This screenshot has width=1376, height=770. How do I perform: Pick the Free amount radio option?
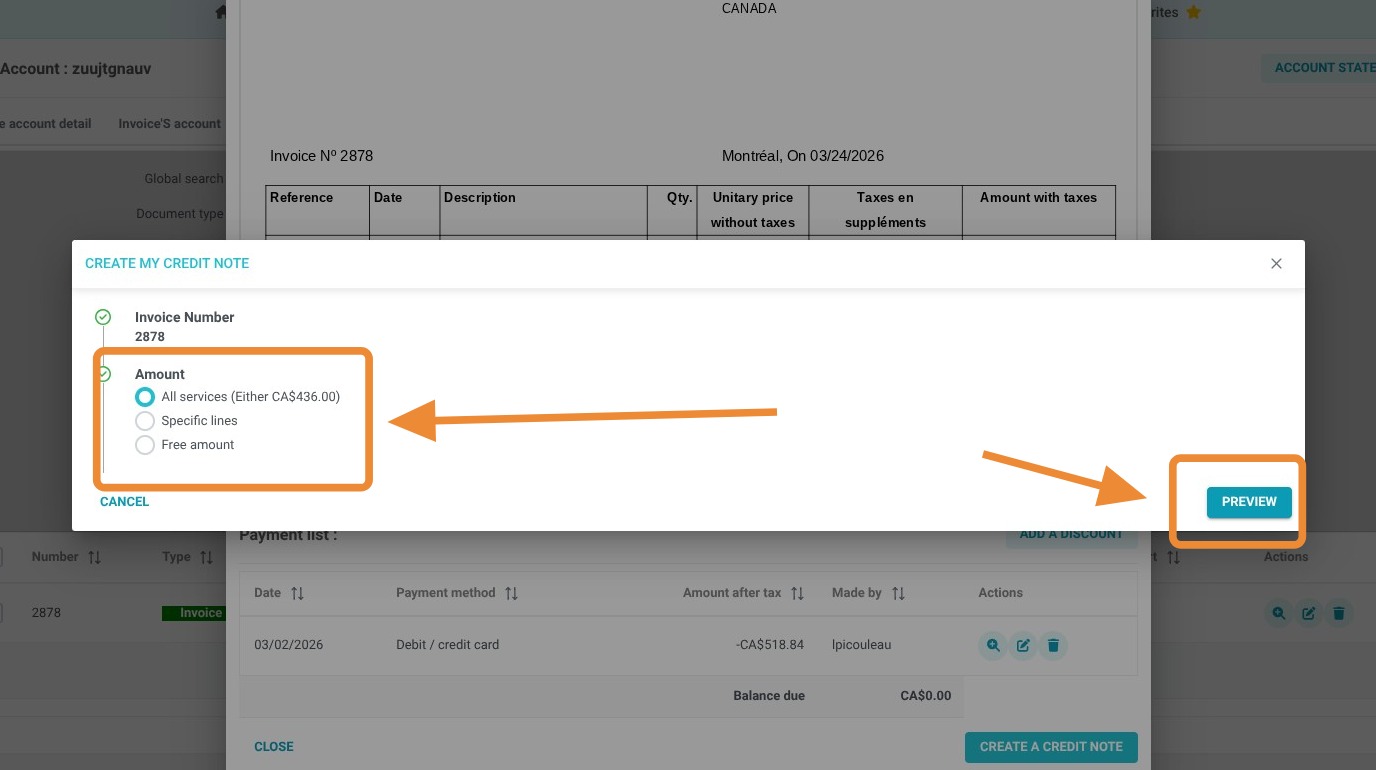click(145, 445)
